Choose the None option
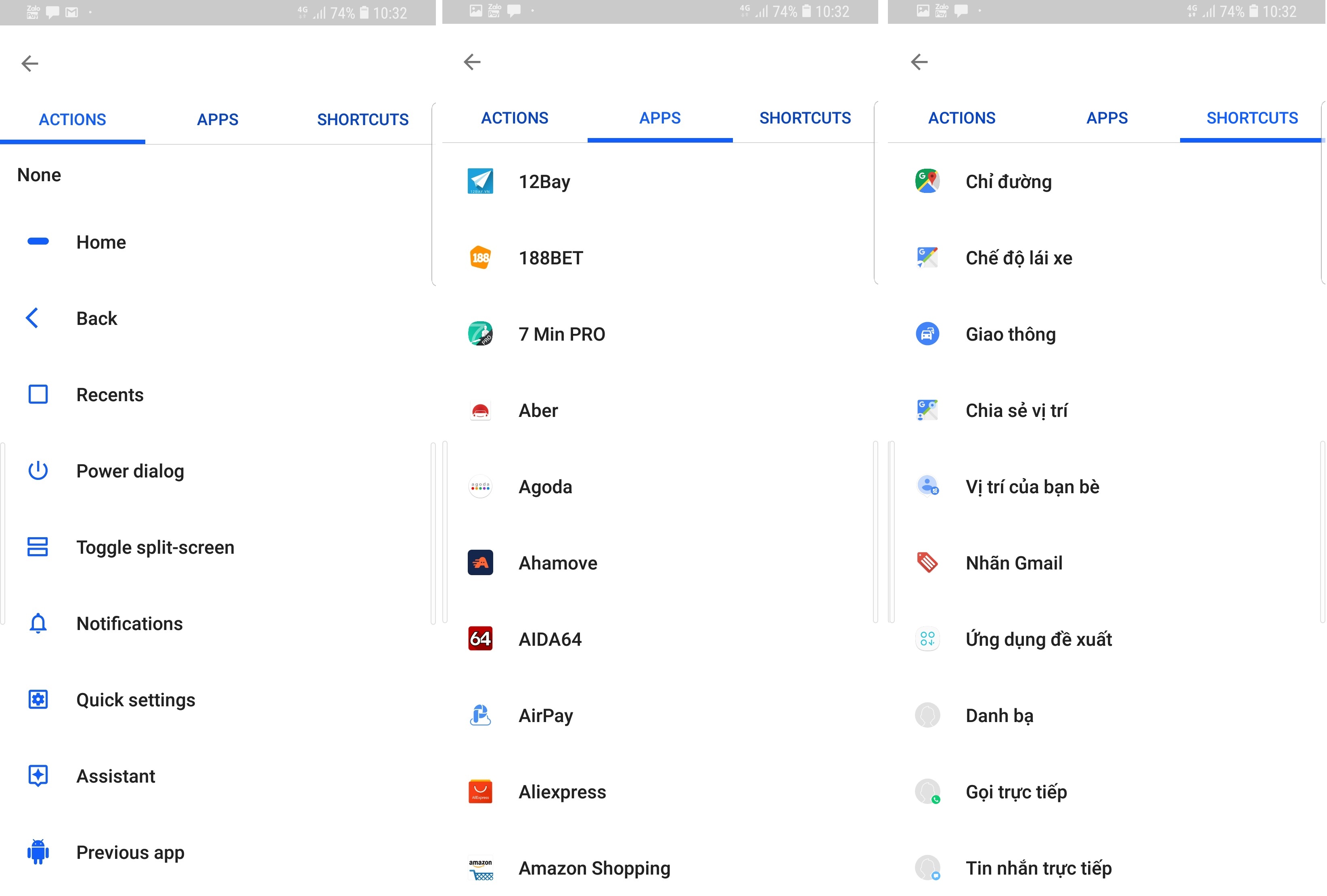1327x896 pixels. [x=39, y=175]
